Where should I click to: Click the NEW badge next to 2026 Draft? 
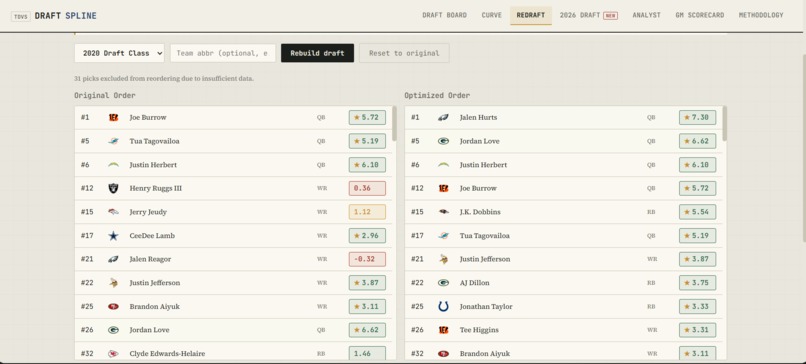(x=611, y=16)
